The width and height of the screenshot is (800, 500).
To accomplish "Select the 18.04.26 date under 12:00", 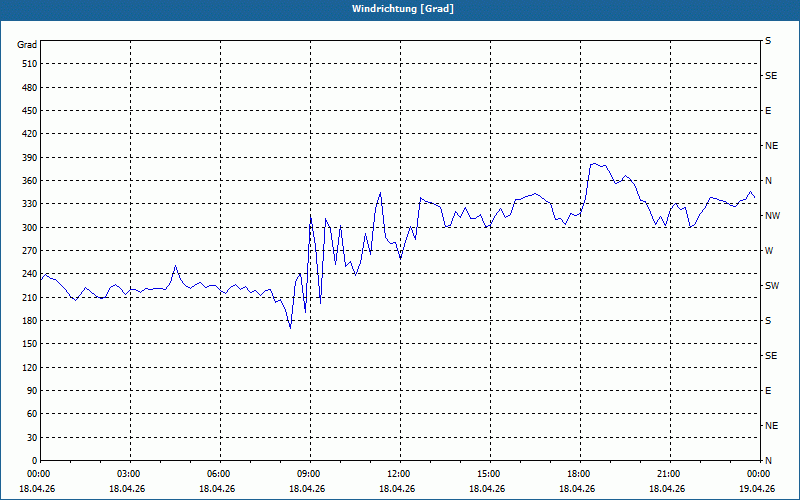I will point(397,489).
